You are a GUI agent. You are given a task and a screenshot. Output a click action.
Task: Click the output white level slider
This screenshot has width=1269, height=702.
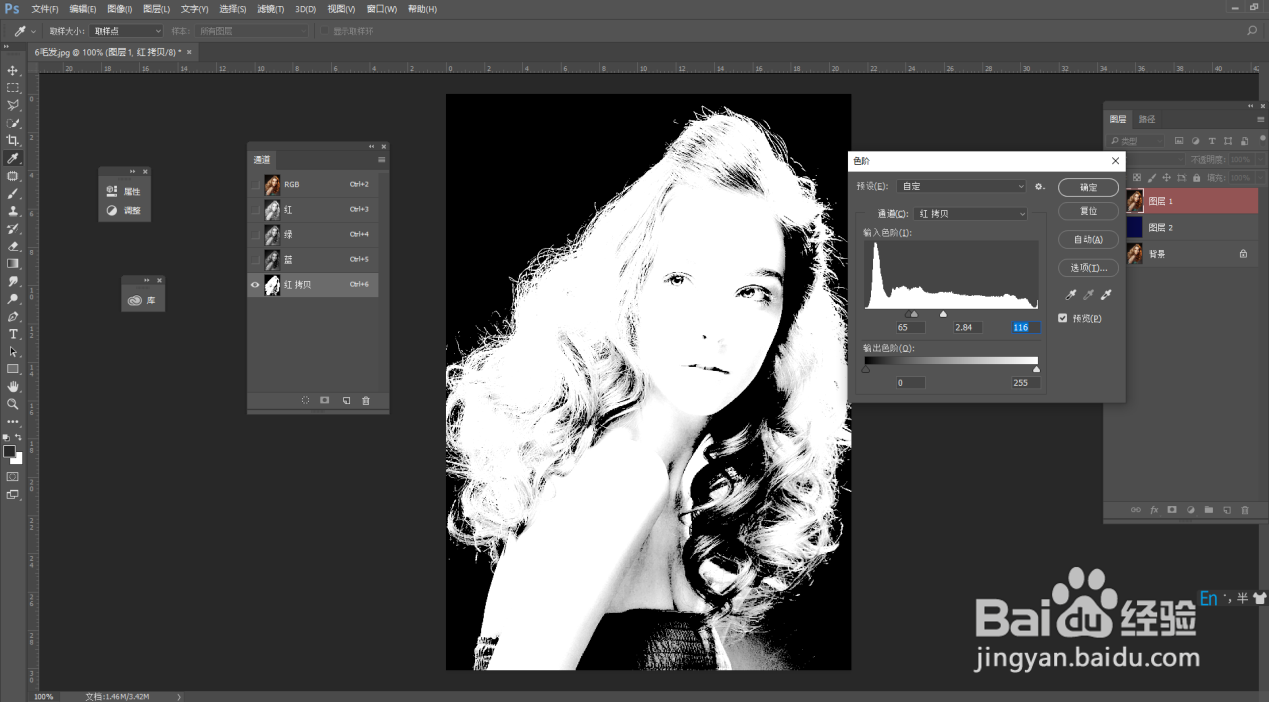1036,369
